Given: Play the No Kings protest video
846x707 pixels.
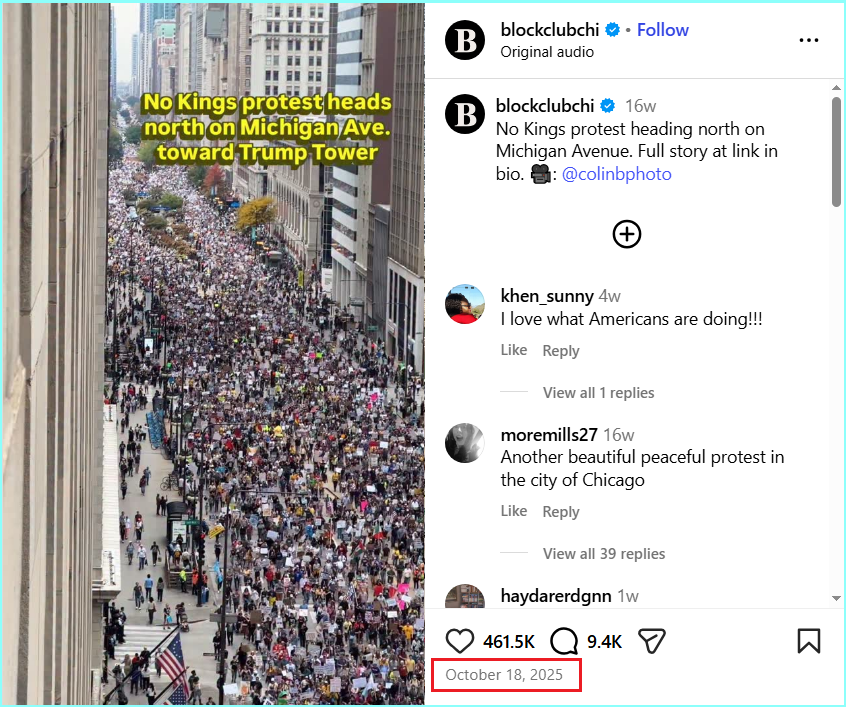Looking at the screenshot, I should (x=267, y=354).
